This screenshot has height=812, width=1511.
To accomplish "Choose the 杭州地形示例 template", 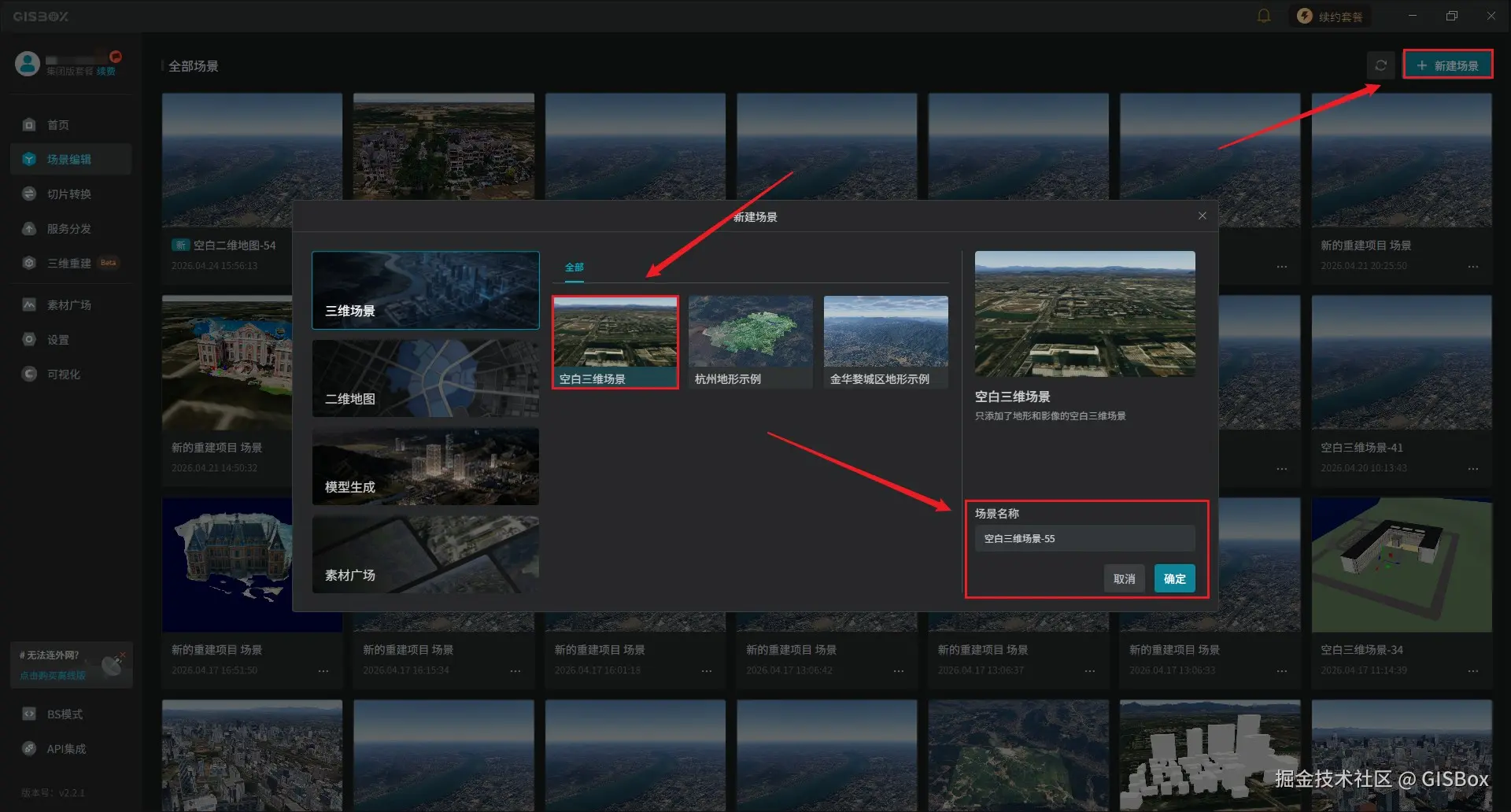I will point(751,342).
